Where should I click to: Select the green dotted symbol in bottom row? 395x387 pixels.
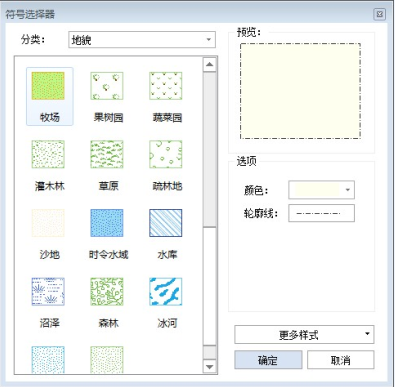point(107,359)
